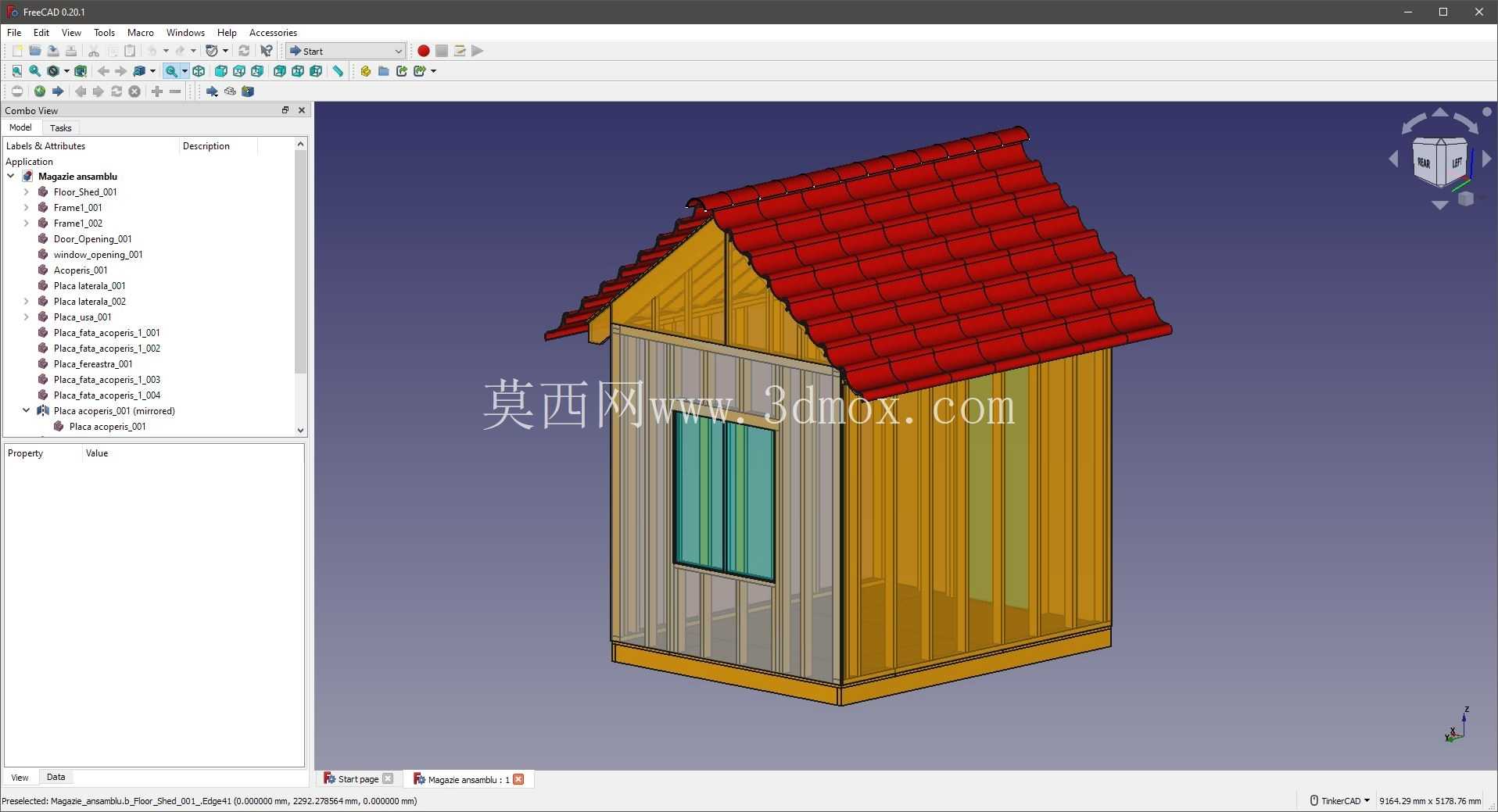Open the Undo history dropdown arrow
The height and width of the screenshot is (812, 1498).
pyautogui.click(x=166, y=51)
